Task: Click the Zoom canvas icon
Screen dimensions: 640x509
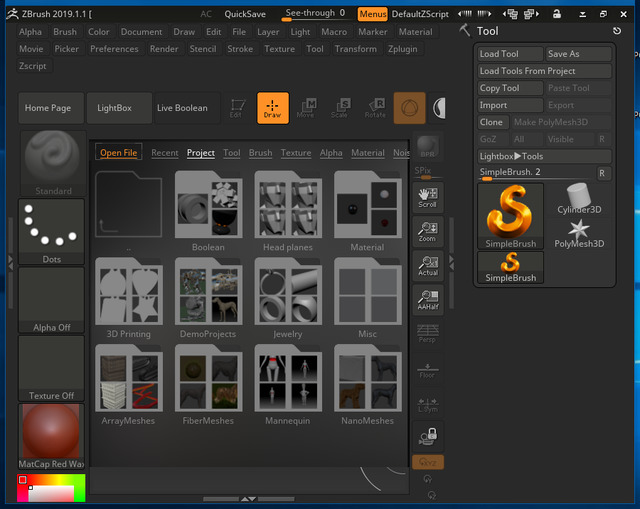Action: coord(427,232)
